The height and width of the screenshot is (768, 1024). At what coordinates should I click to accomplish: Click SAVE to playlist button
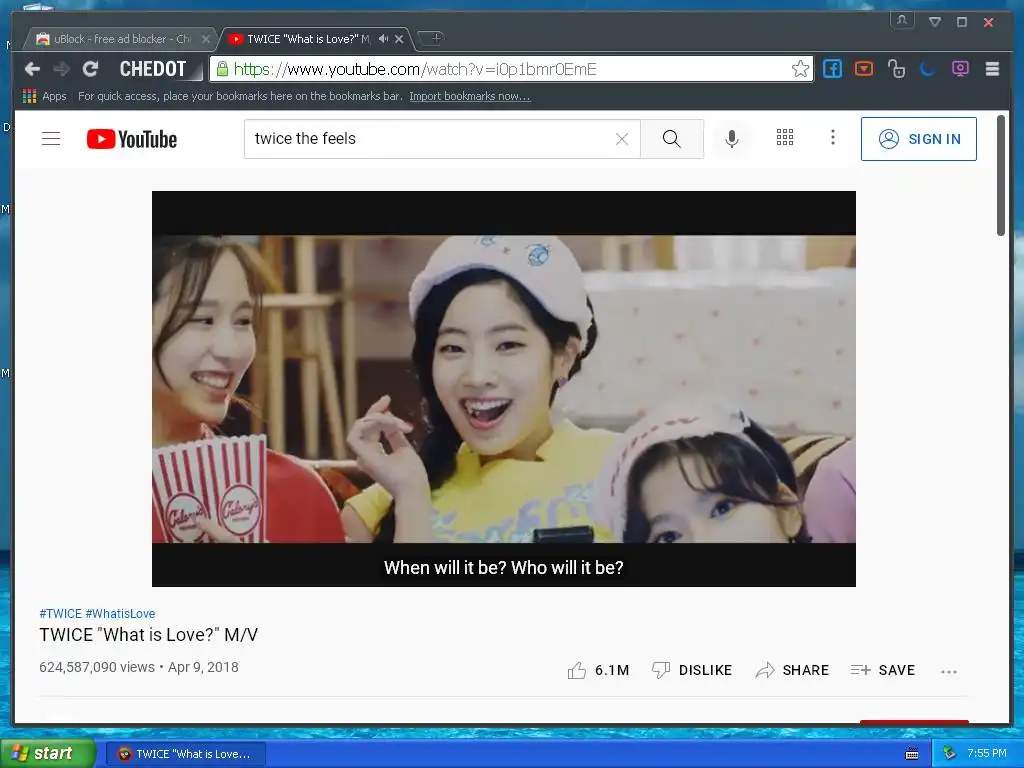click(882, 670)
